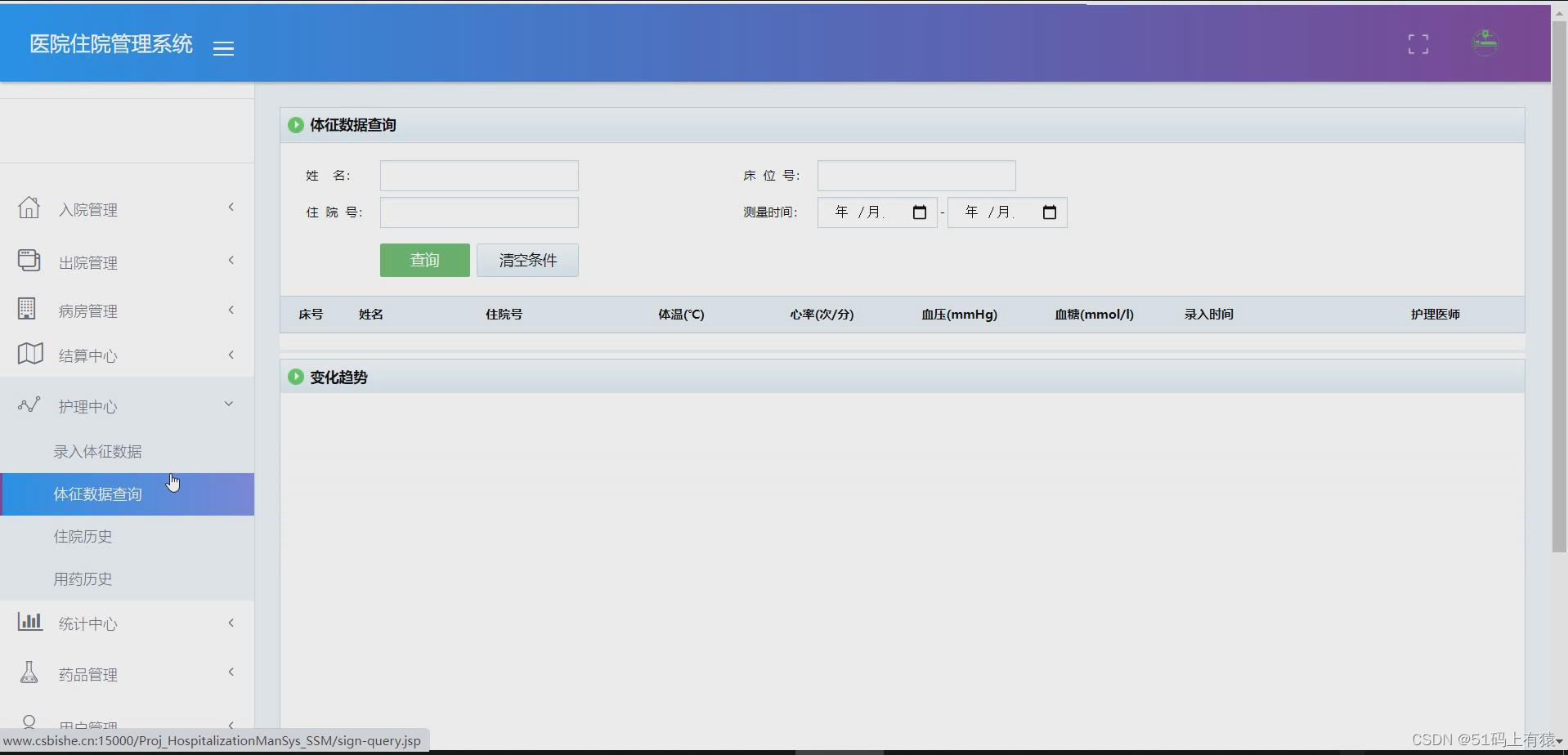Open the end date calendar picker
The image size is (1568, 755).
tap(1049, 212)
